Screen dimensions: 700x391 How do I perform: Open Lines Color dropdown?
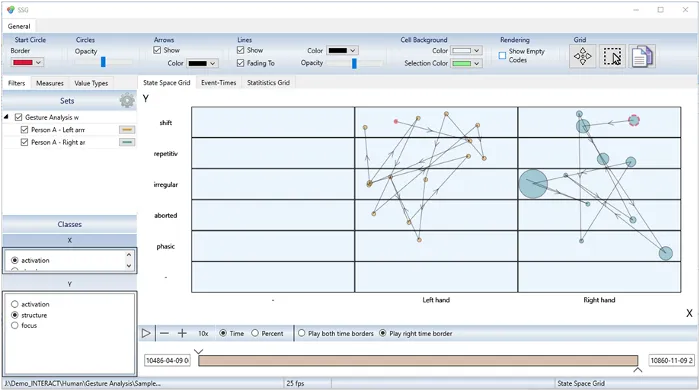[342, 50]
